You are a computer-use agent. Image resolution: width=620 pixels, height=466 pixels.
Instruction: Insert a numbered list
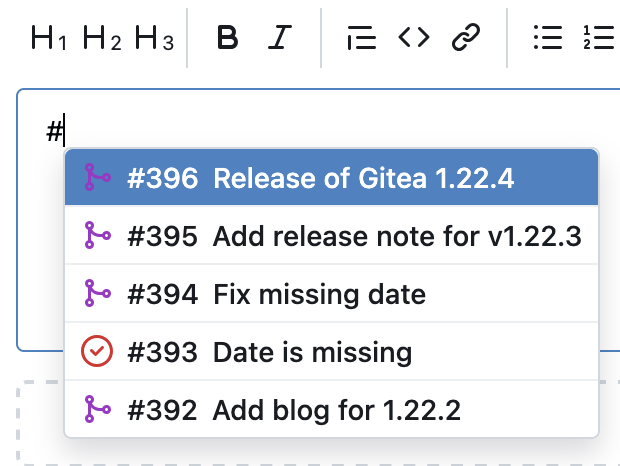tap(599, 38)
